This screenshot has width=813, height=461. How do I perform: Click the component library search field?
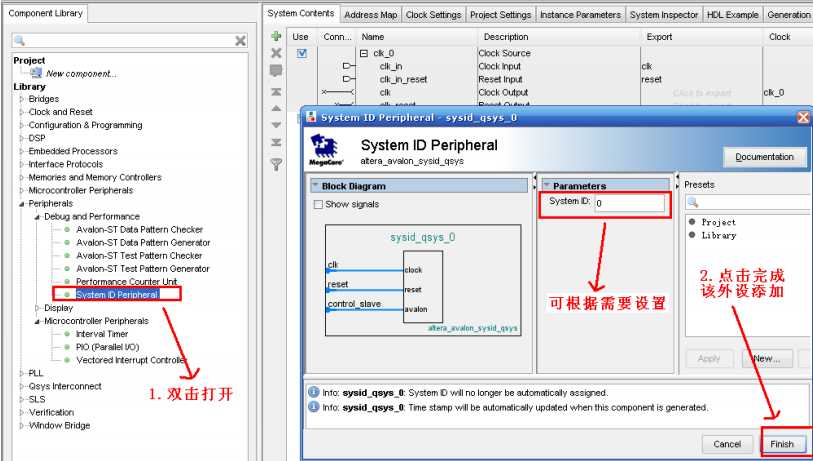(x=130, y=40)
